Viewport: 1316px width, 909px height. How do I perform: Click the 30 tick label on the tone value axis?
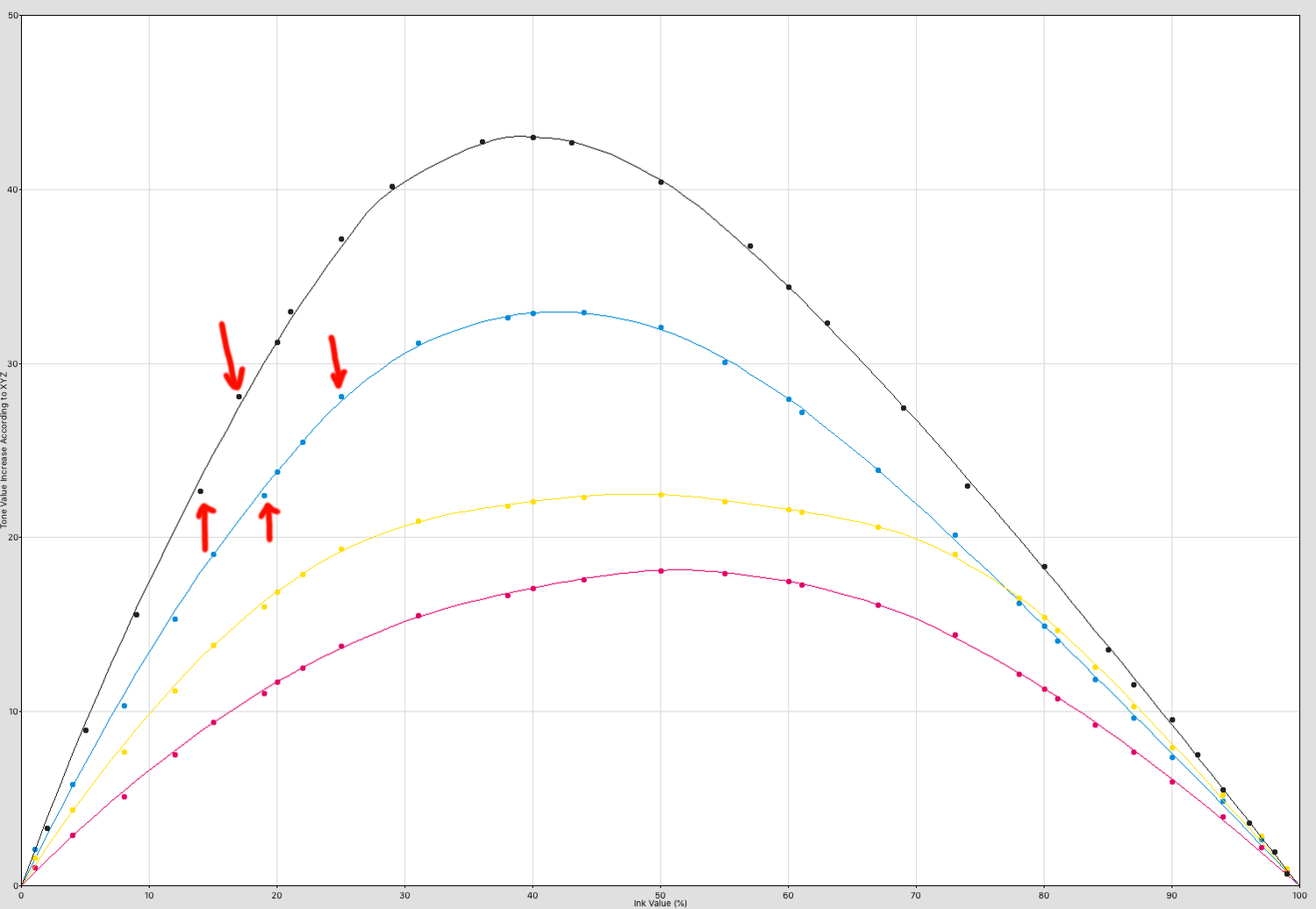coord(12,363)
